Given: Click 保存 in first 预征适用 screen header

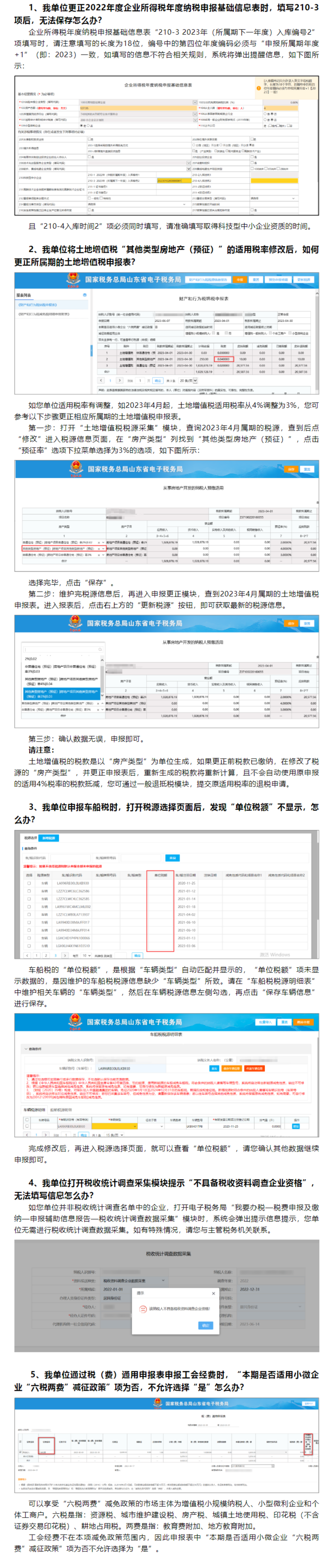Looking at the screenshot, I should pyautogui.click(x=291, y=469).
